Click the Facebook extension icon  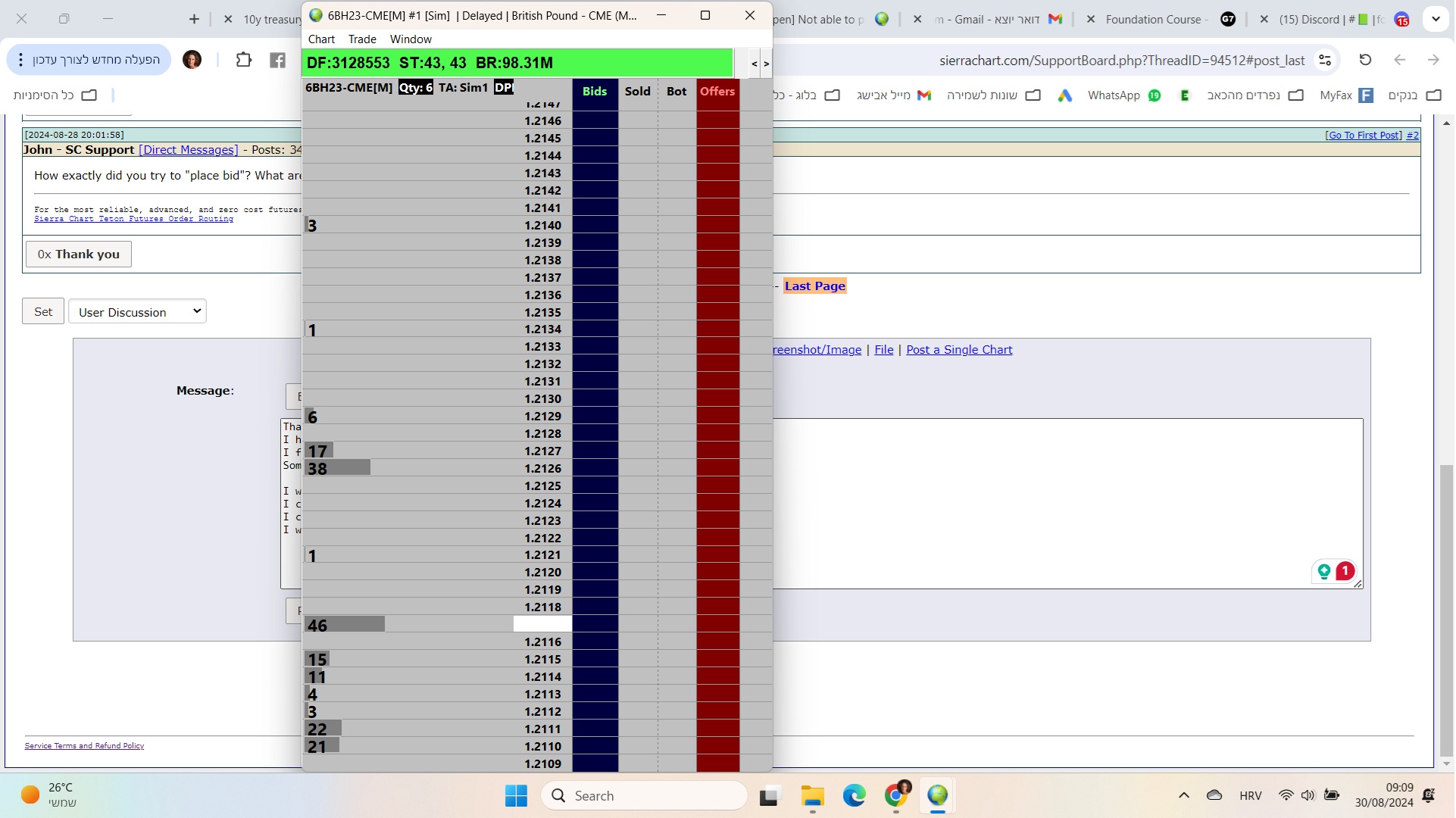click(277, 61)
